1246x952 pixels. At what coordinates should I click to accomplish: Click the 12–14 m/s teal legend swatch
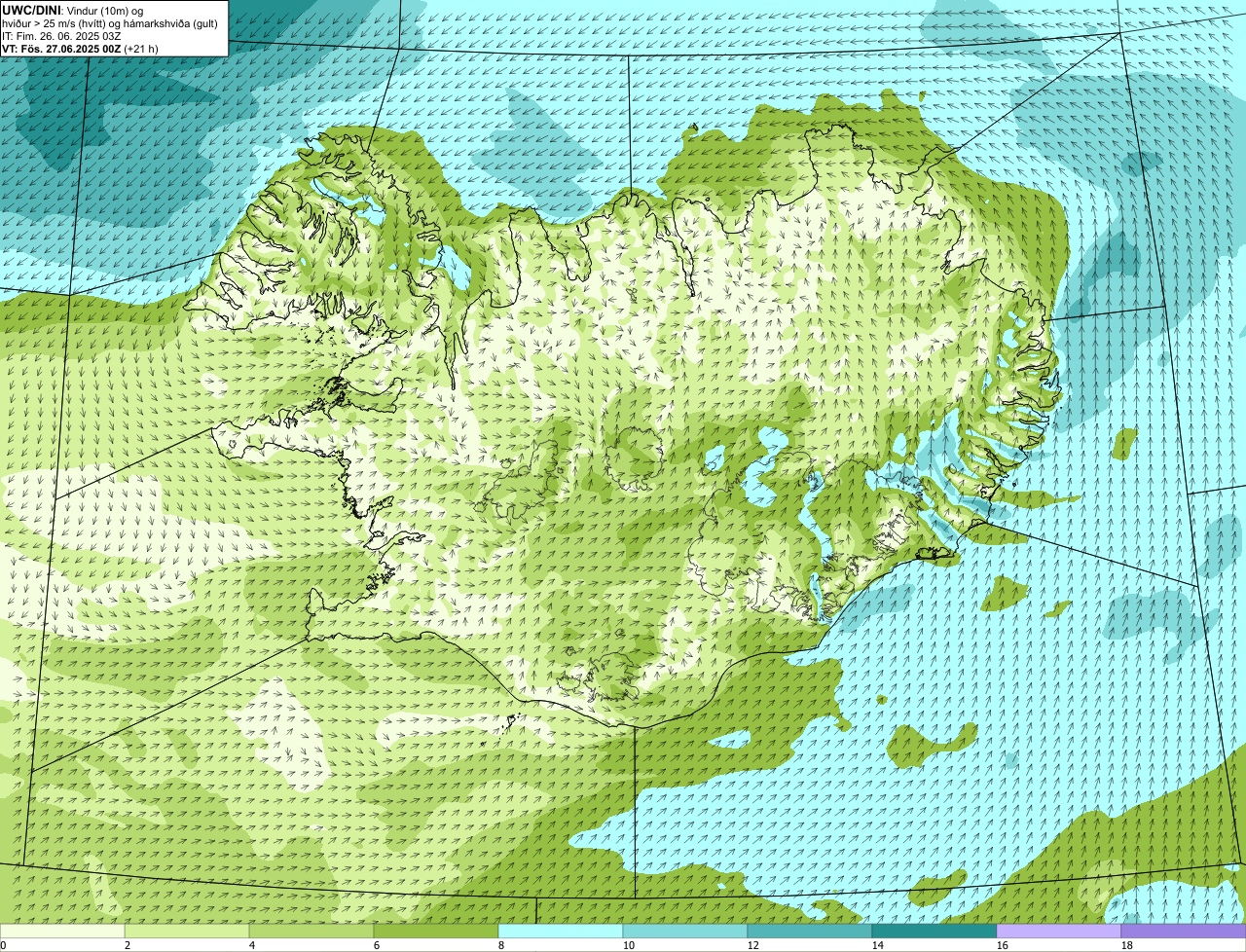(810, 931)
